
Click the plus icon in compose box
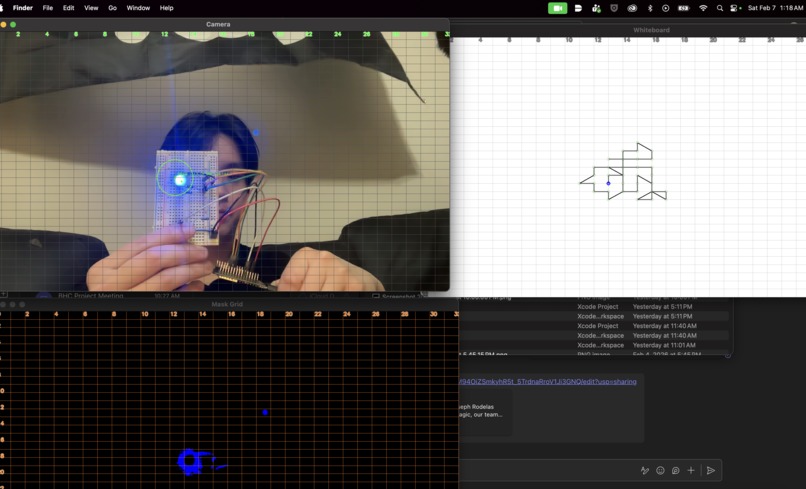[x=691, y=470]
